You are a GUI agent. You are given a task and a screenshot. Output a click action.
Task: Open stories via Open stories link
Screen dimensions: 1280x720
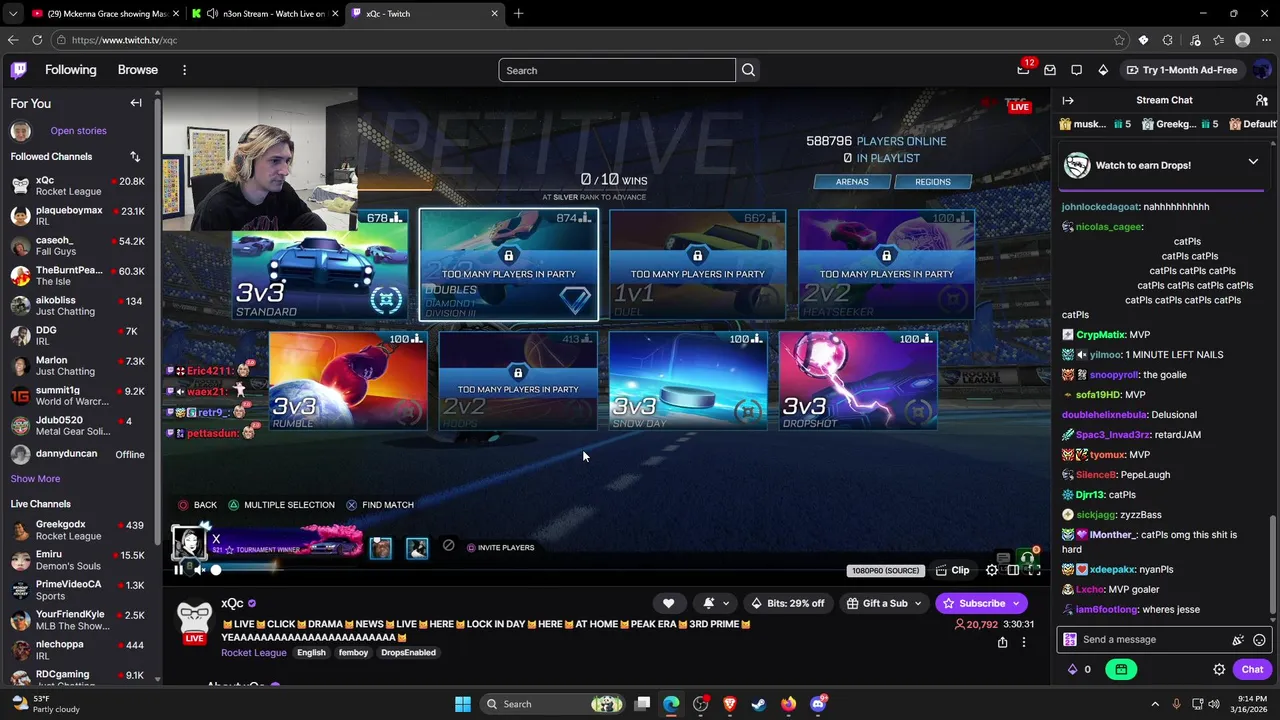(78, 131)
